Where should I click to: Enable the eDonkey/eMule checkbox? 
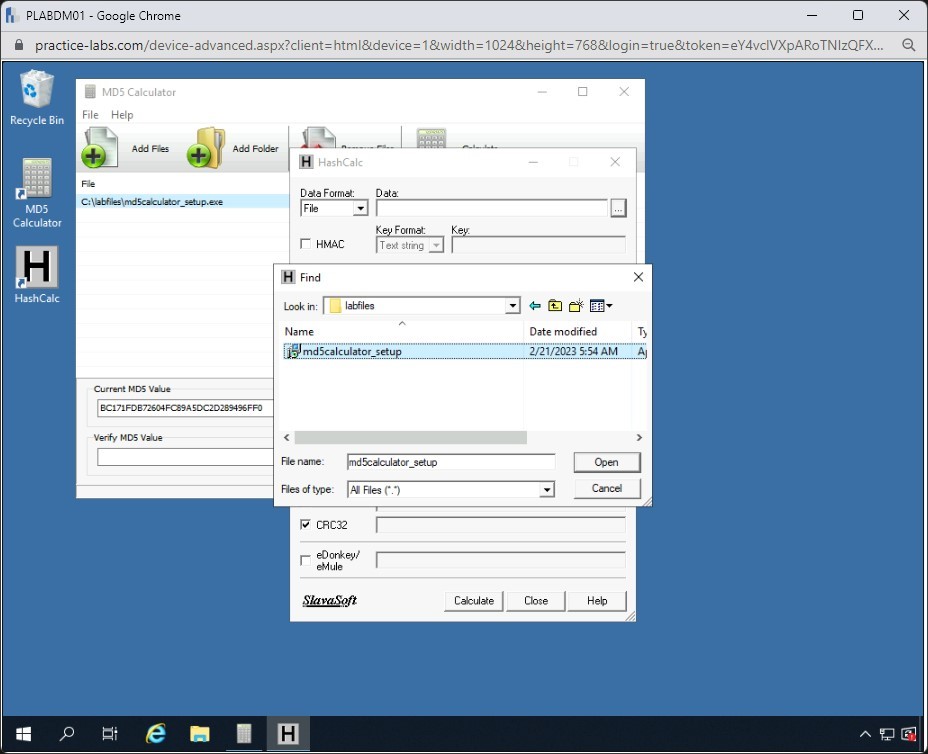pyautogui.click(x=306, y=560)
